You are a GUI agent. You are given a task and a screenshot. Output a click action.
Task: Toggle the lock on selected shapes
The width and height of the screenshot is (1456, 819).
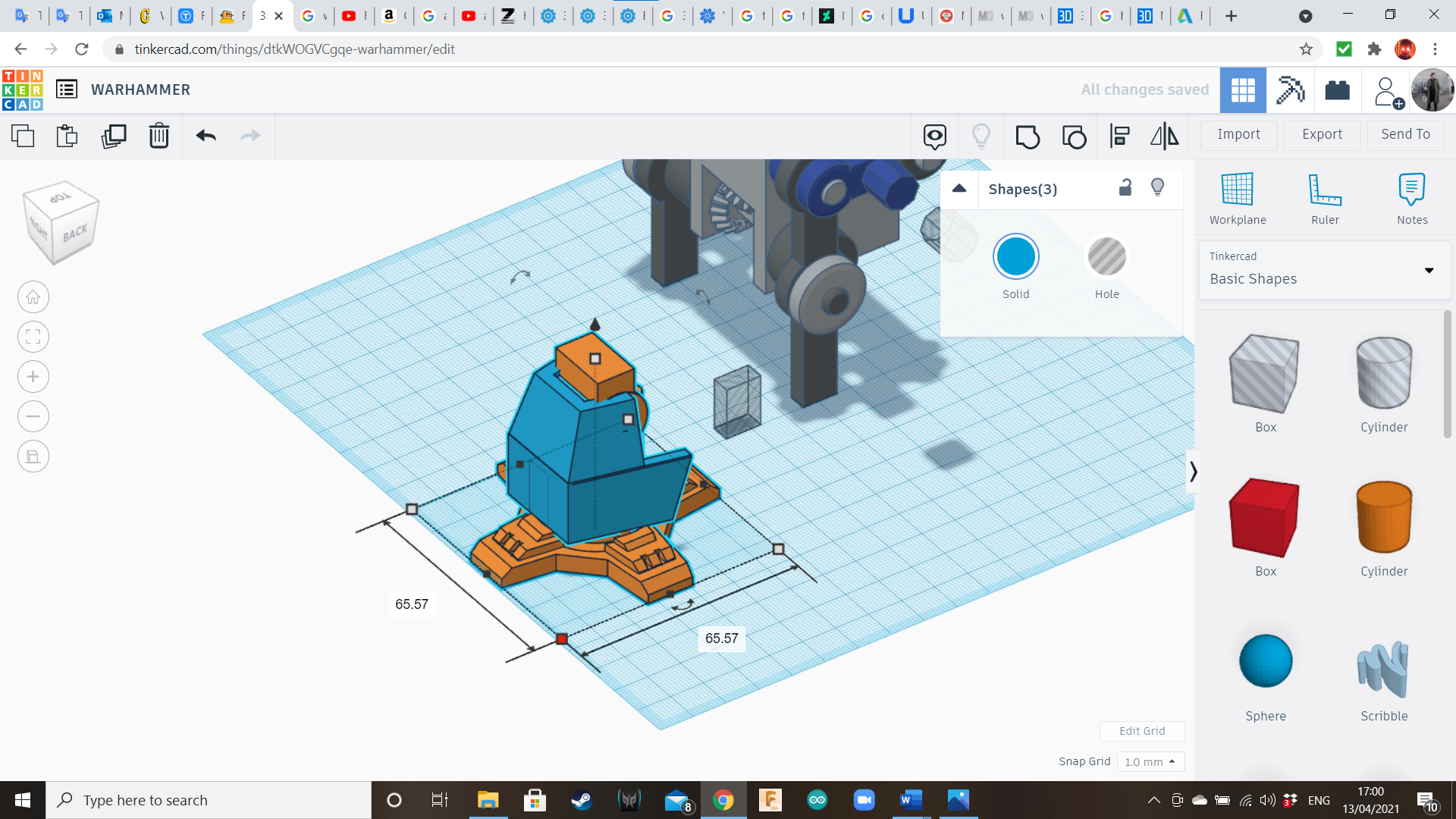click(1125, 188)
